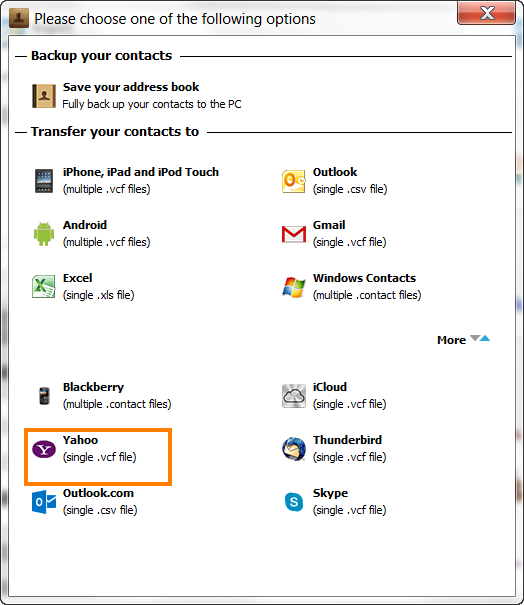Choose the Thunderbird mail icon
The image size is (524, 605).
pyautogui.click(x=294, y=449)
